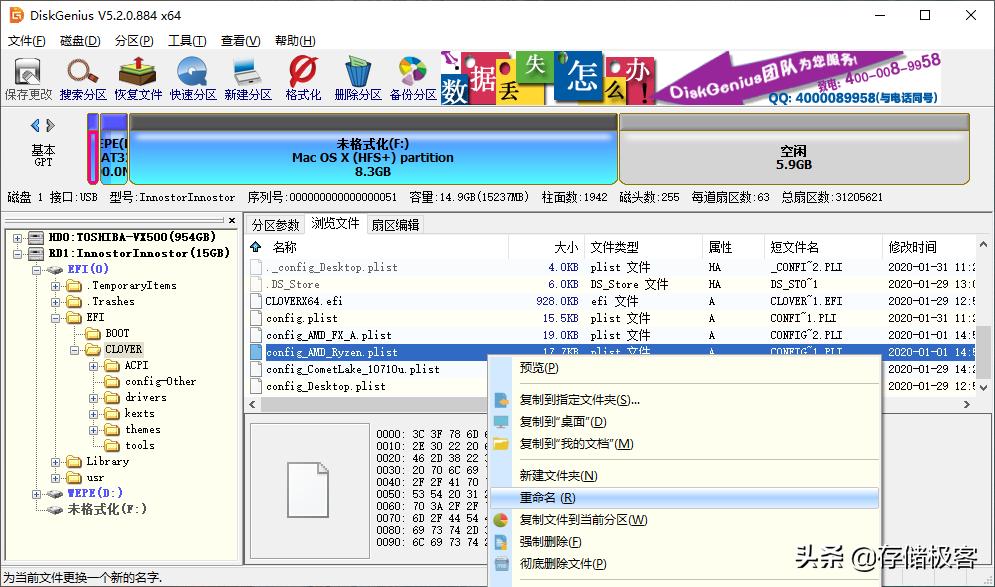Switch to the 分区参数 tab

point(275,224)
